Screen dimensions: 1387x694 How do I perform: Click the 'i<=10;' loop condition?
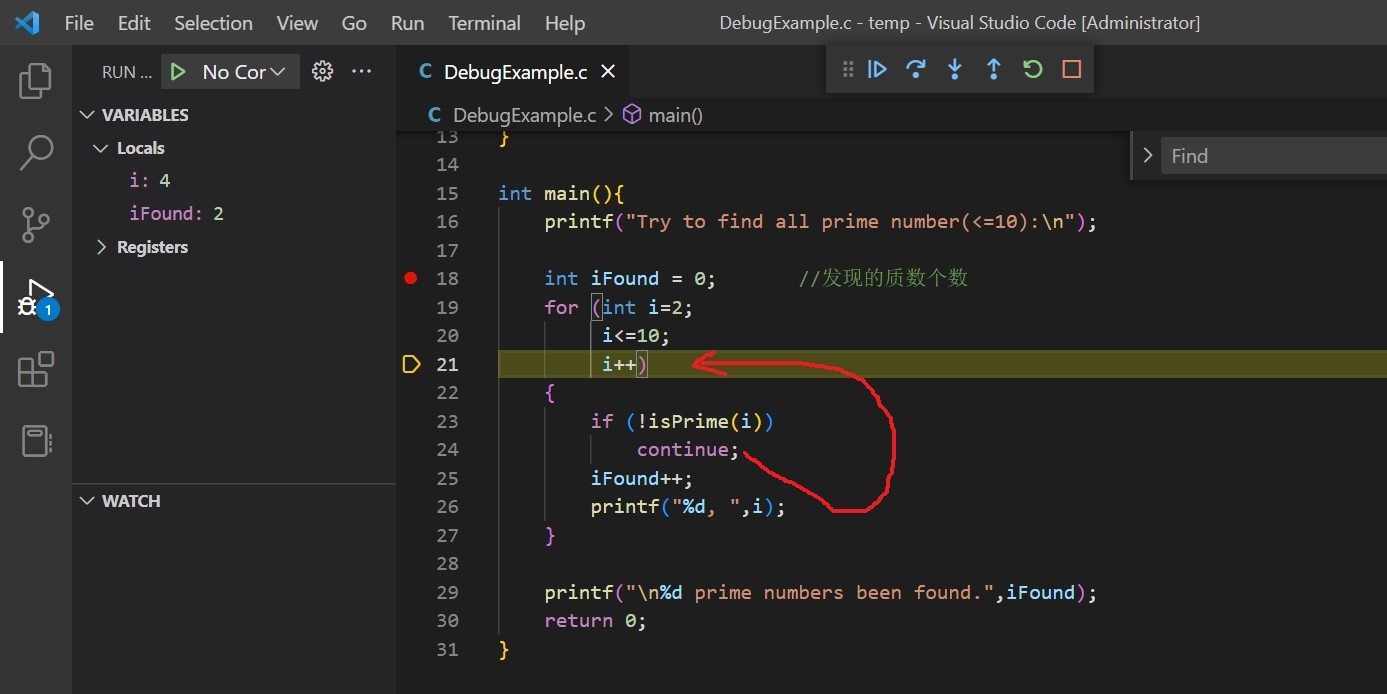pyautogui.click(x=636, y=336)
